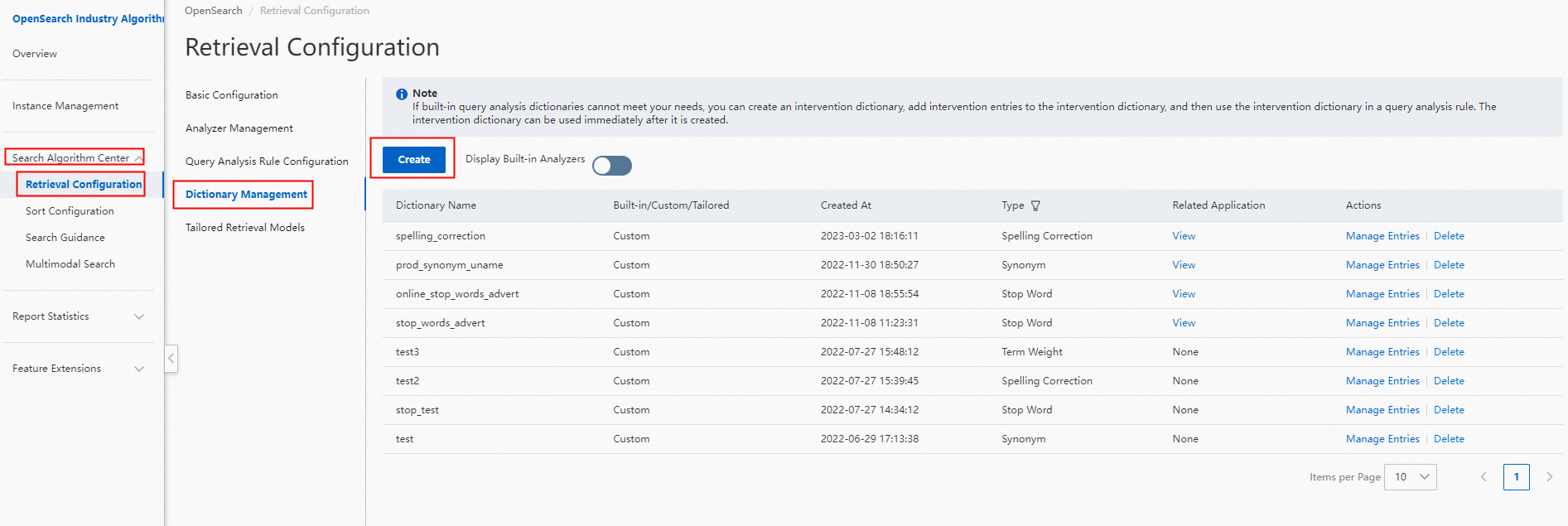Delete stop_test dictionary
Image resolution: width=1568 pixels, height=526 pixels.
(x=1449, y=410)
